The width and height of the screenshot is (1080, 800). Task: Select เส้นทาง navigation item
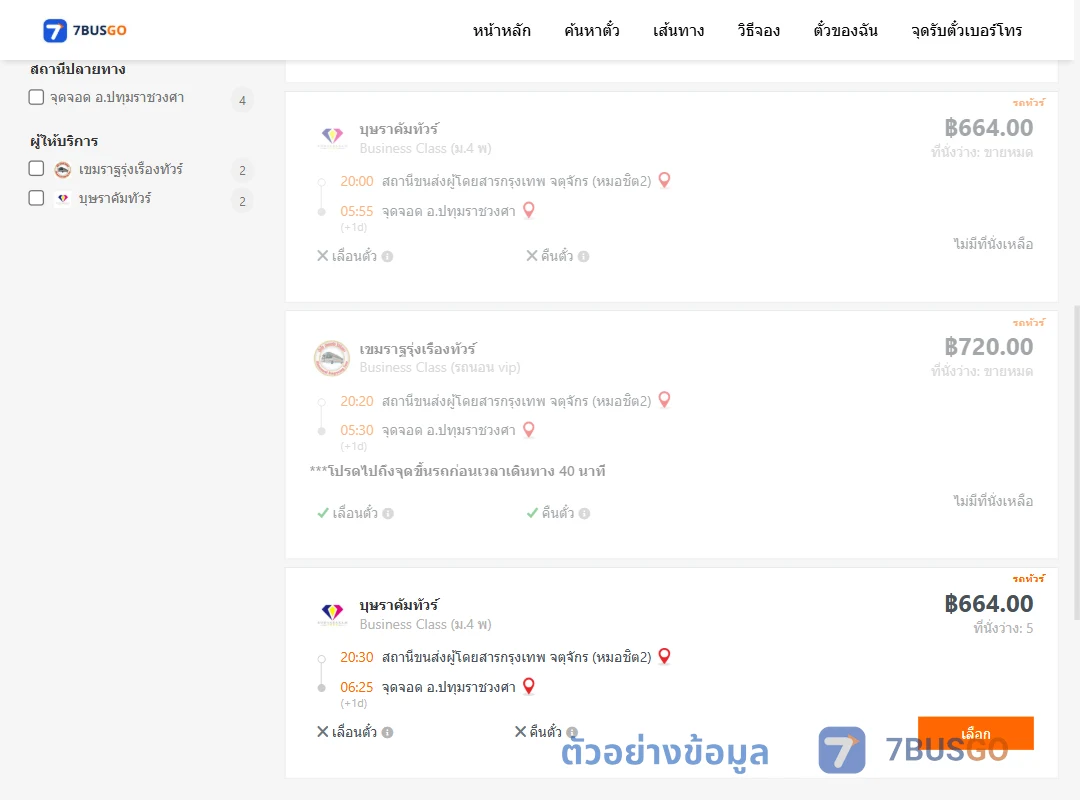tap(678, 30)
